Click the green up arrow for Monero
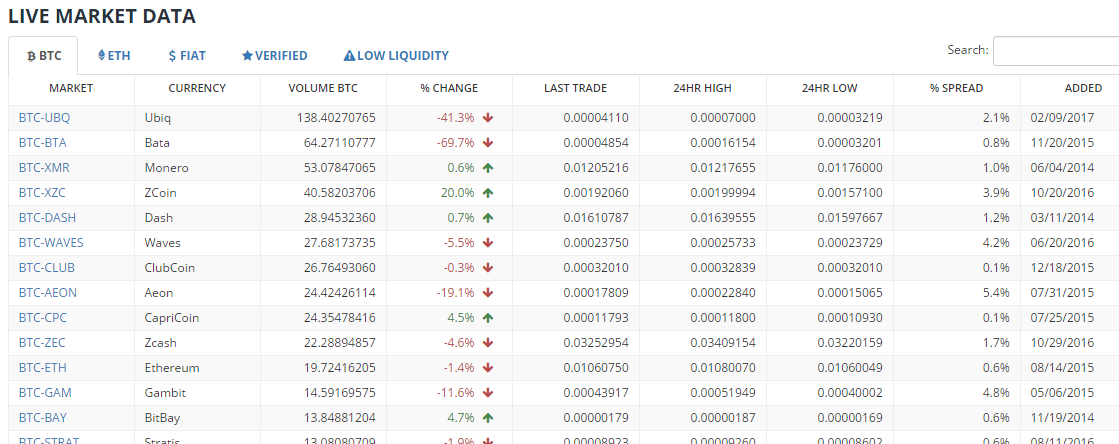The width and height of the screenshot is (1119, 444). tap(488, 168)
